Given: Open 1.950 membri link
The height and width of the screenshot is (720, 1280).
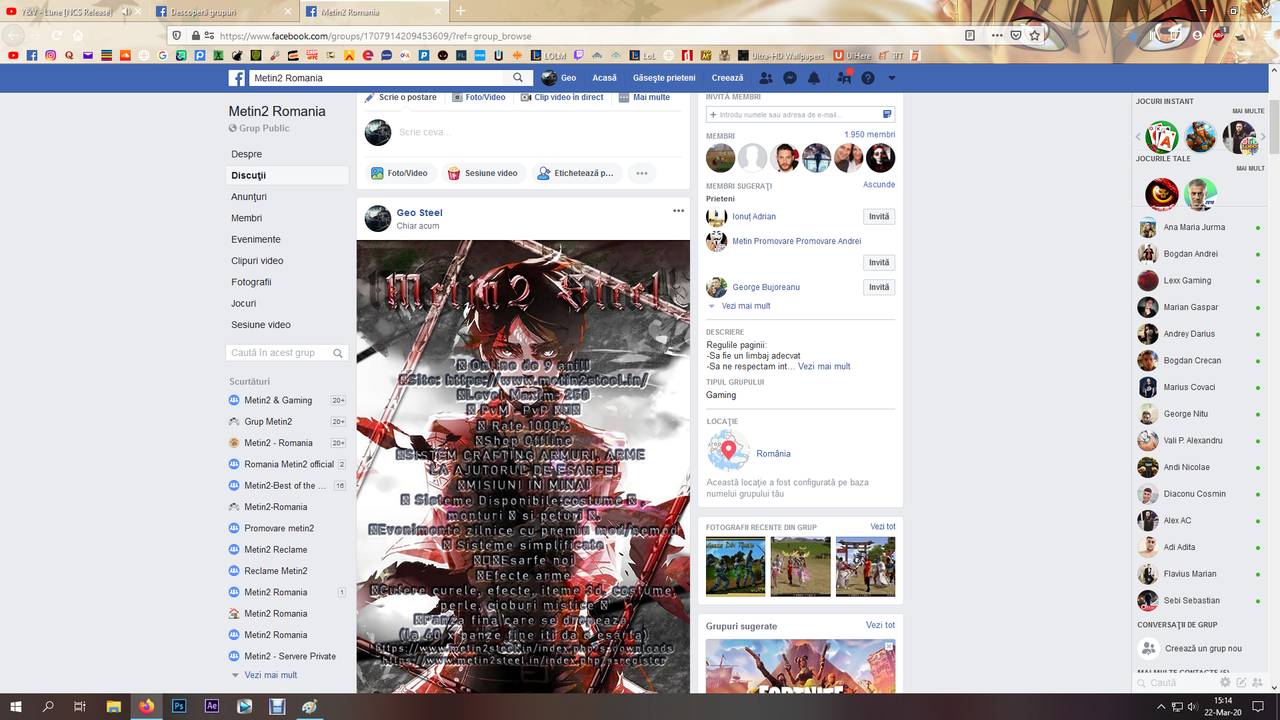Looking at the screenshot, I should [x=869, y=134].
